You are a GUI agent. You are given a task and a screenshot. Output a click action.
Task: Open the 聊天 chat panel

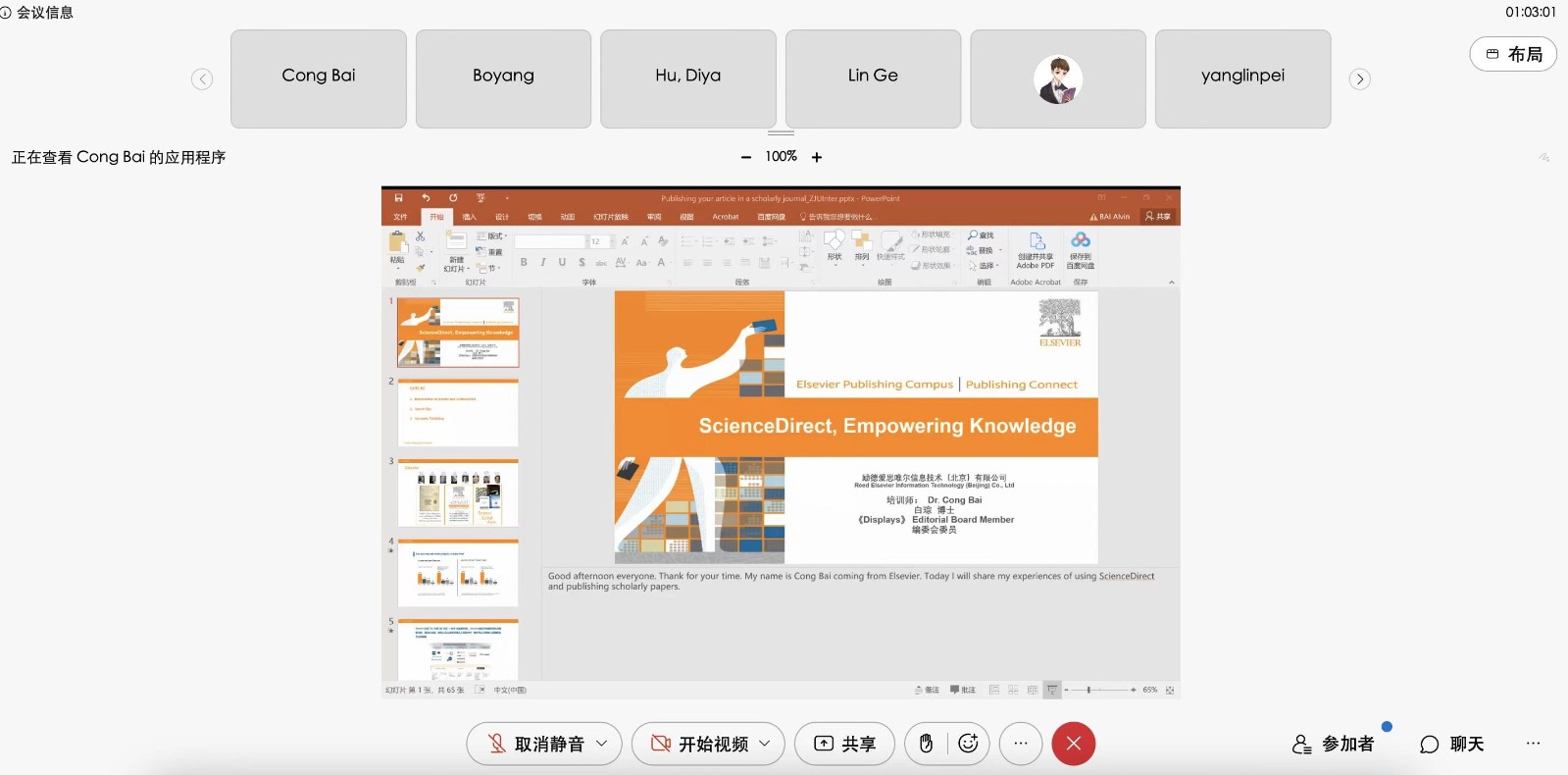tap(1452, 744)
